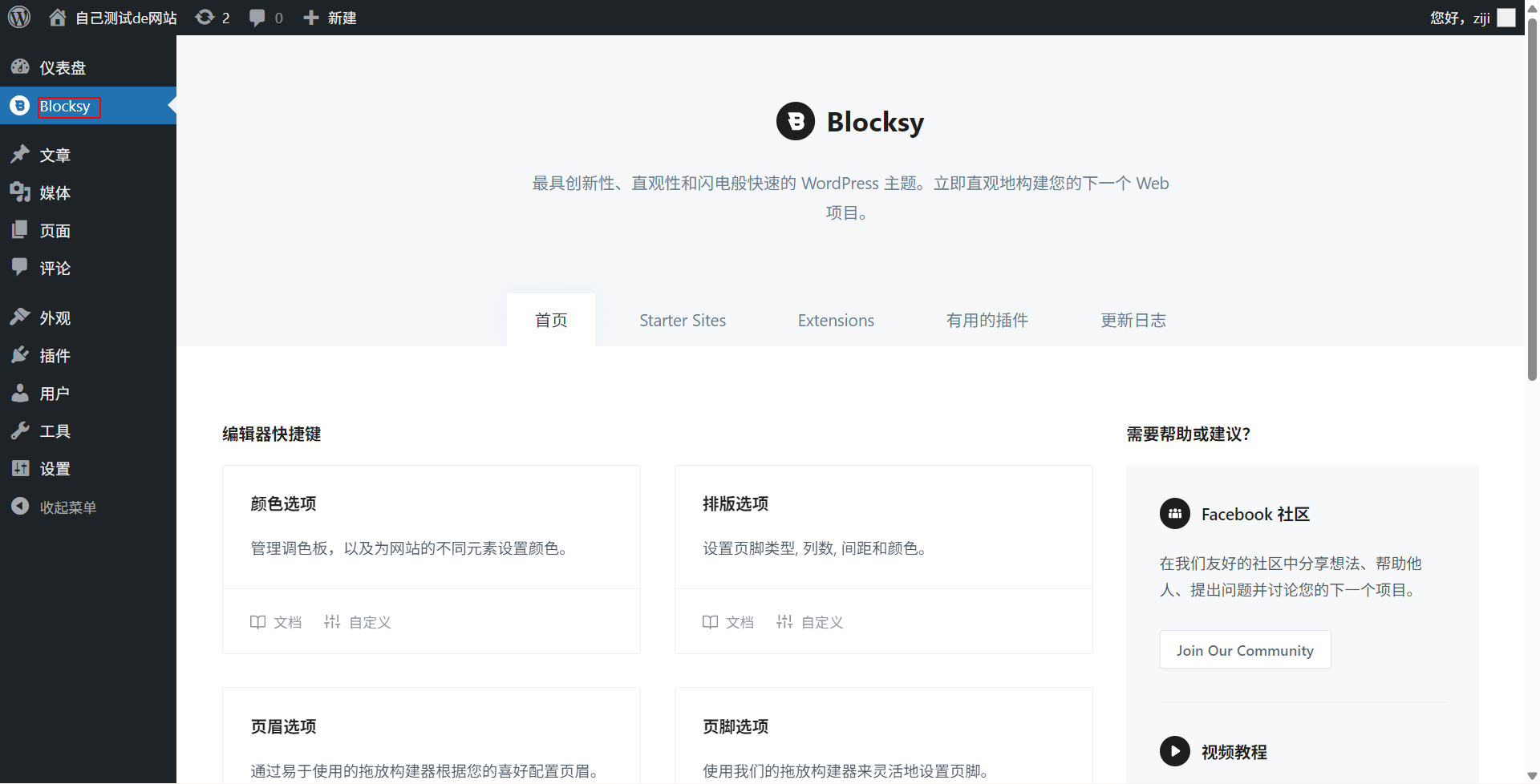Click the pin icon beside 文章

pos(20,154)
